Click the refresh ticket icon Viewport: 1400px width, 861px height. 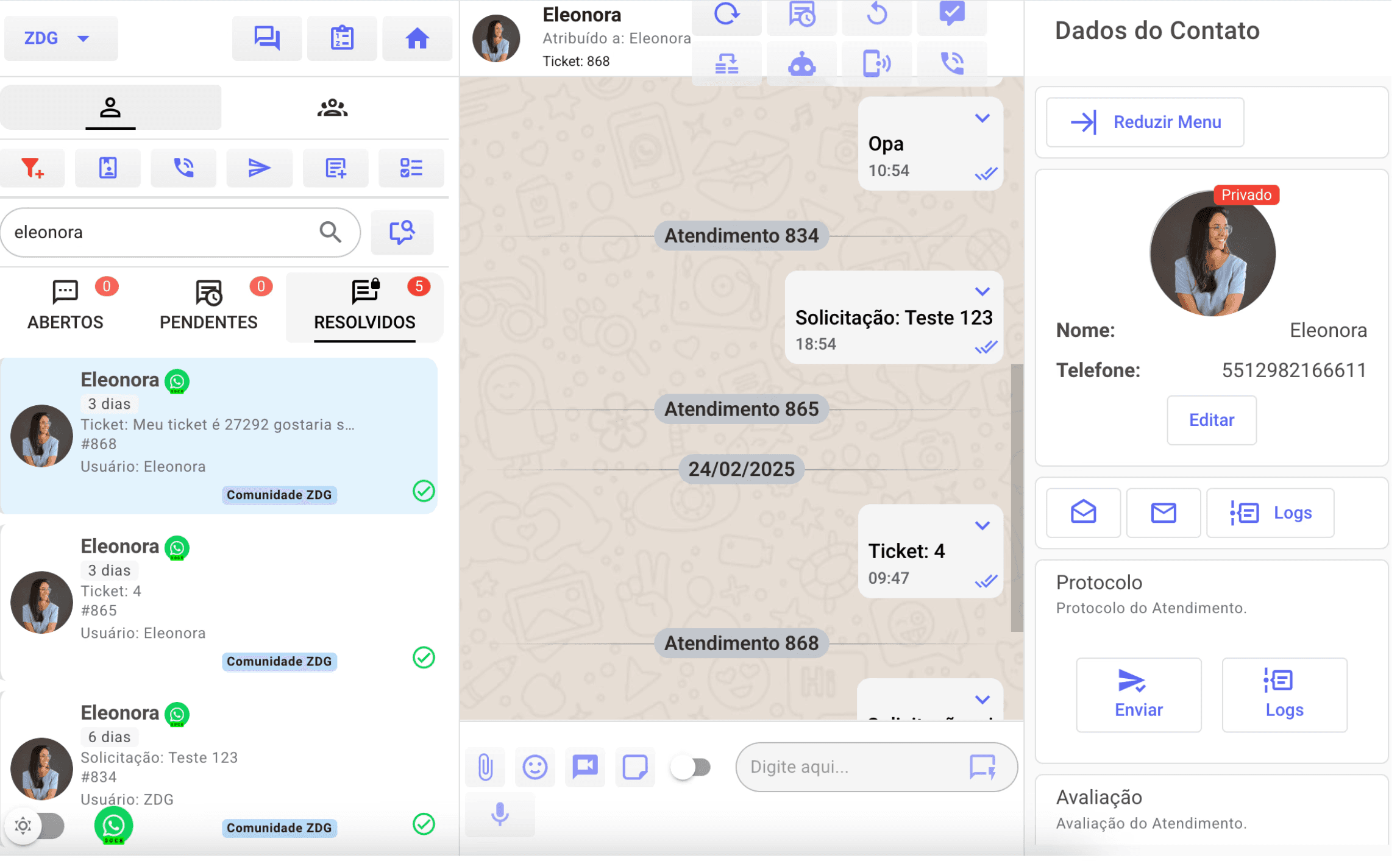pos(727,15)
